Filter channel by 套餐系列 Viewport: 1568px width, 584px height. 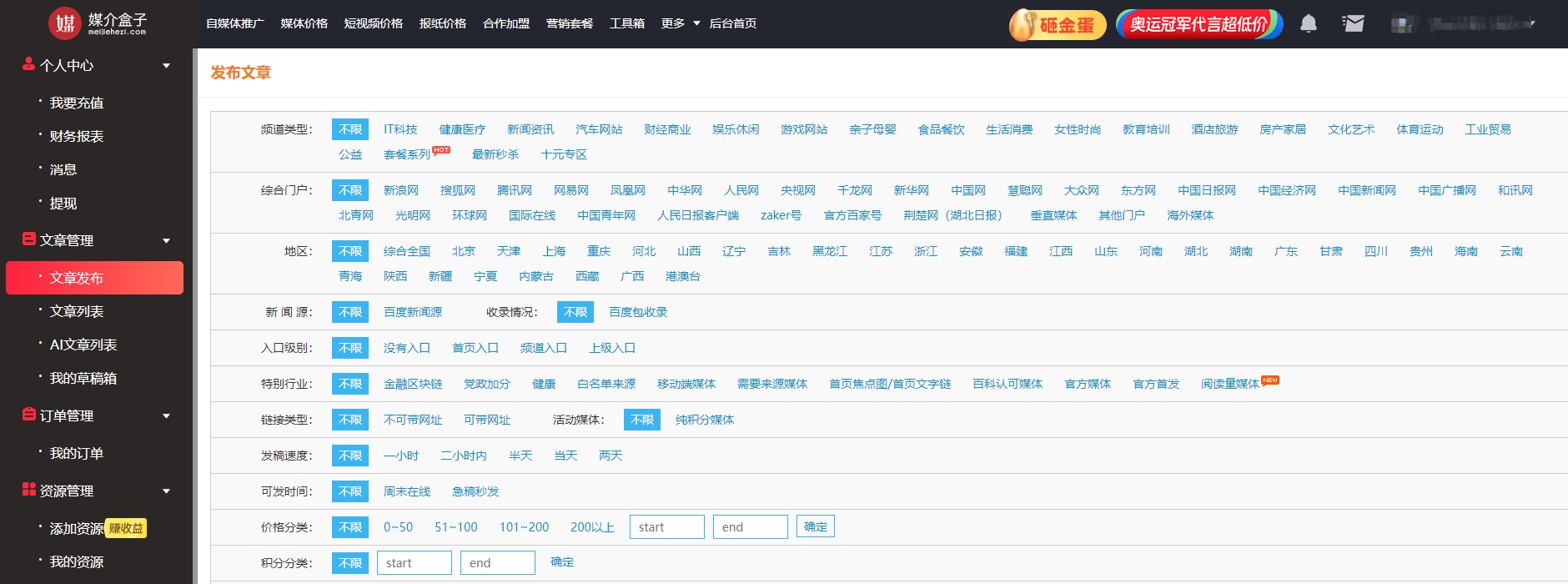click(x=407, y=154)
